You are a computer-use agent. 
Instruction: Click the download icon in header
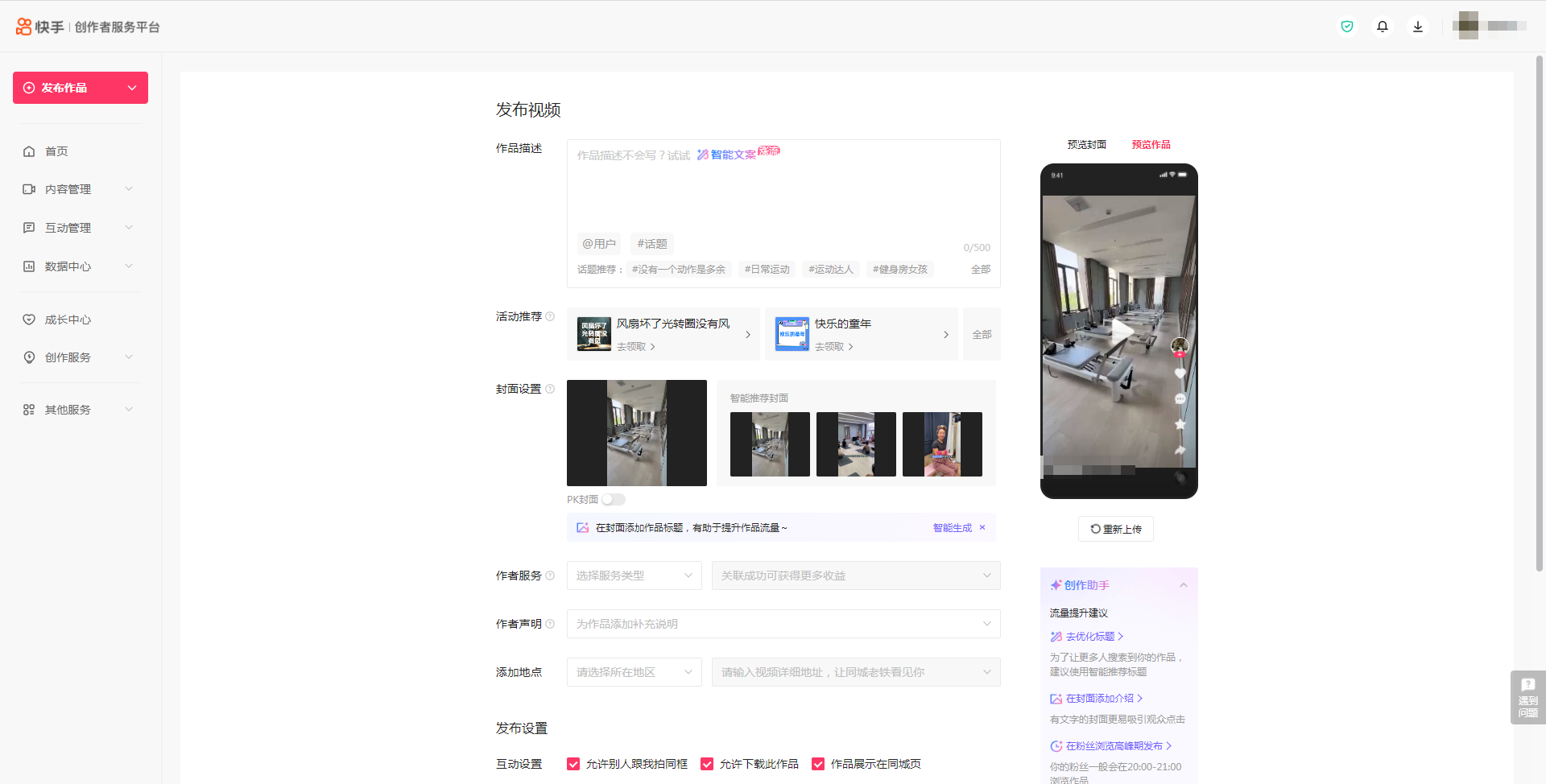coord(1418,27)
